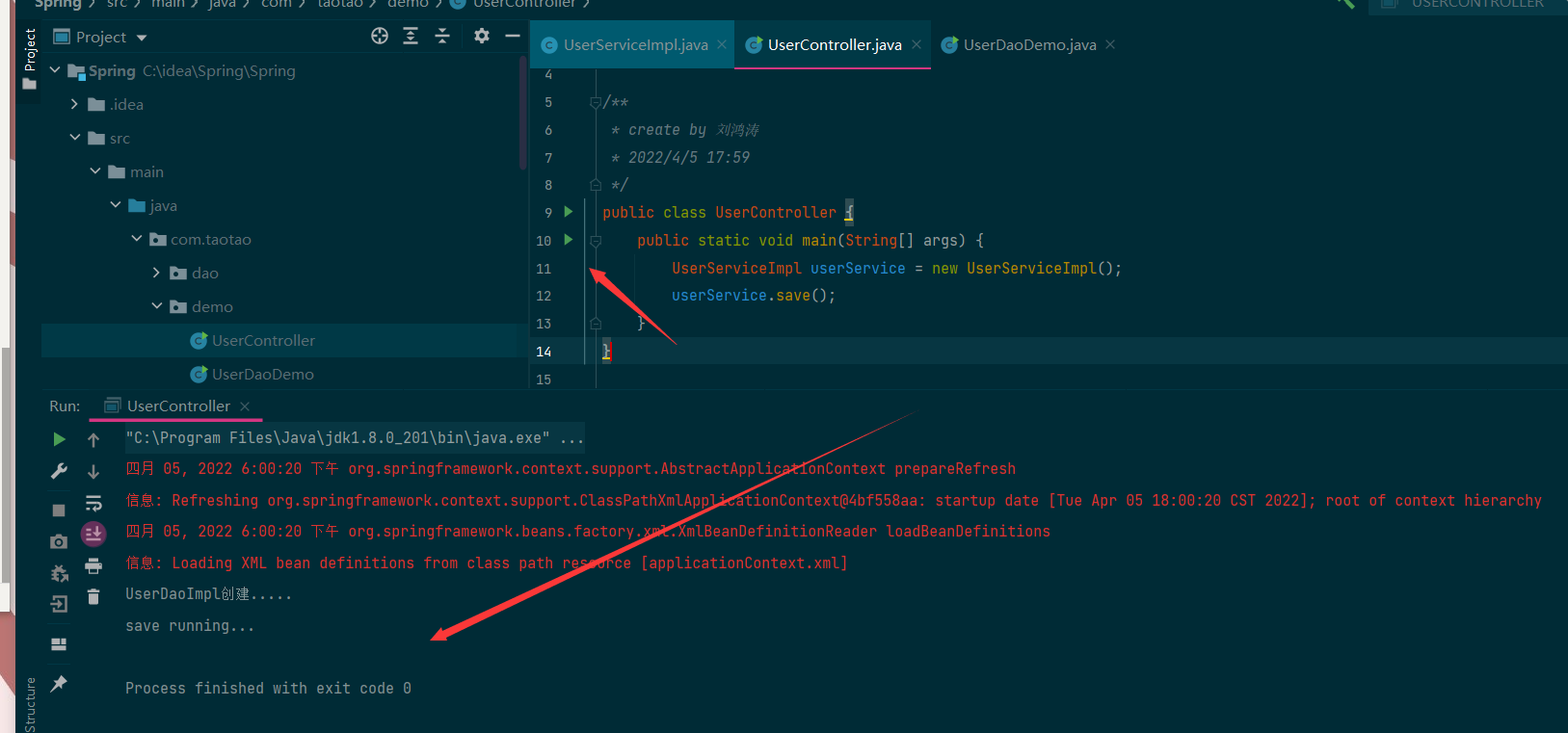
Task: Click the 'UserDaoImpl创建.....' console output line
Action: point(208,594)
